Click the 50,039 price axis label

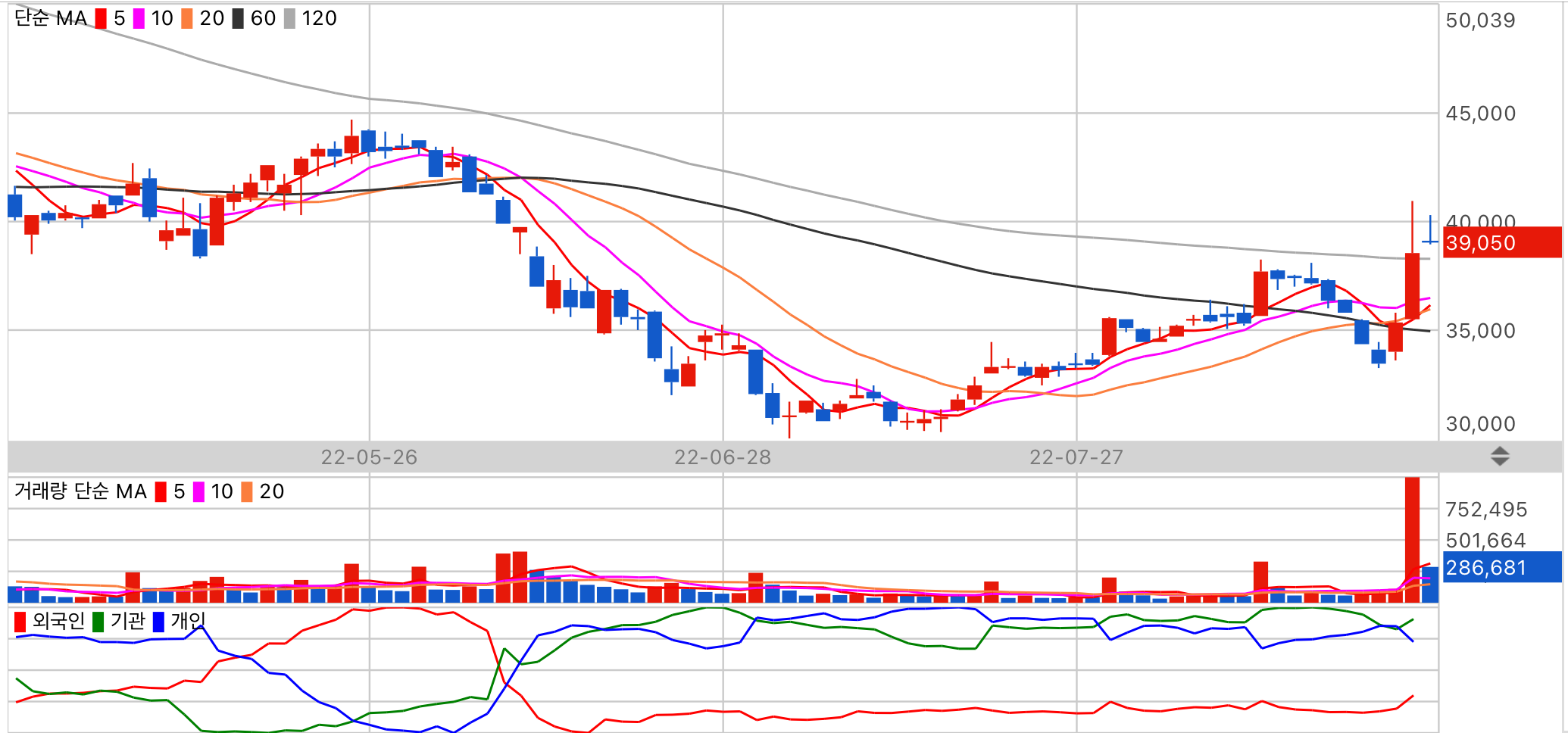(1481, 20)
